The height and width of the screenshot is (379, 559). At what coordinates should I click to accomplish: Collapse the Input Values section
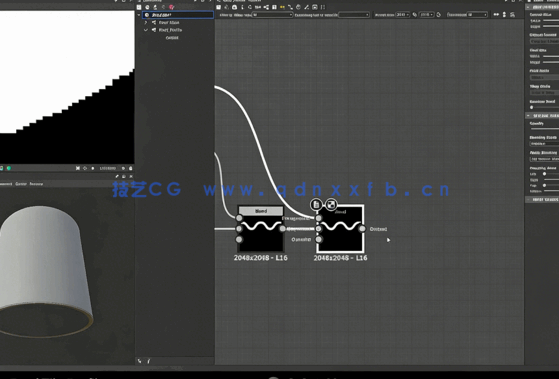(x=528, y=200)
